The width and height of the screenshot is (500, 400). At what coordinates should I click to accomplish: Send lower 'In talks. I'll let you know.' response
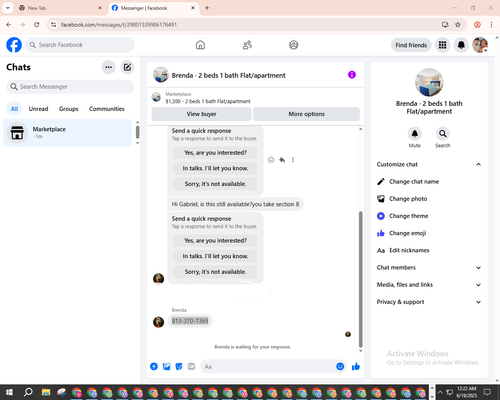point(215,256)
